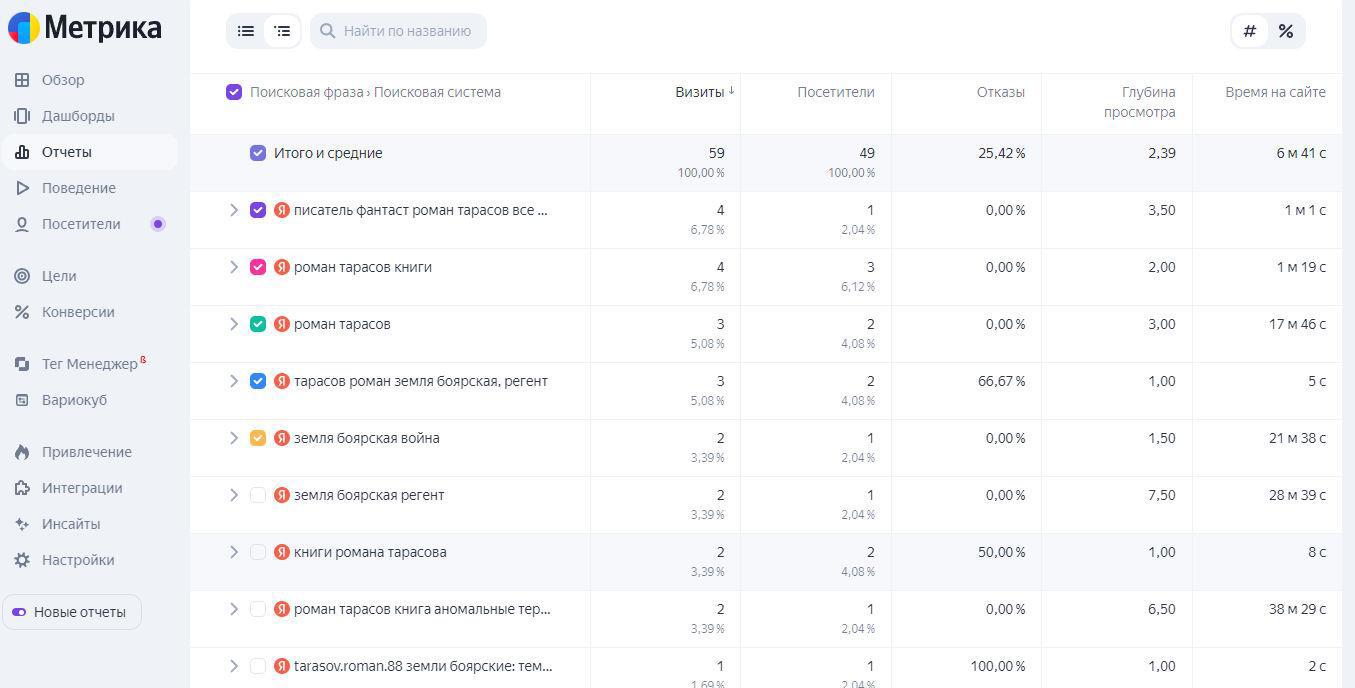The width and height of the screenshot is (1355, 688).
Task: Toggle the pink color checkbox for 'роман тарасов книги'
Action: (258, 267)
